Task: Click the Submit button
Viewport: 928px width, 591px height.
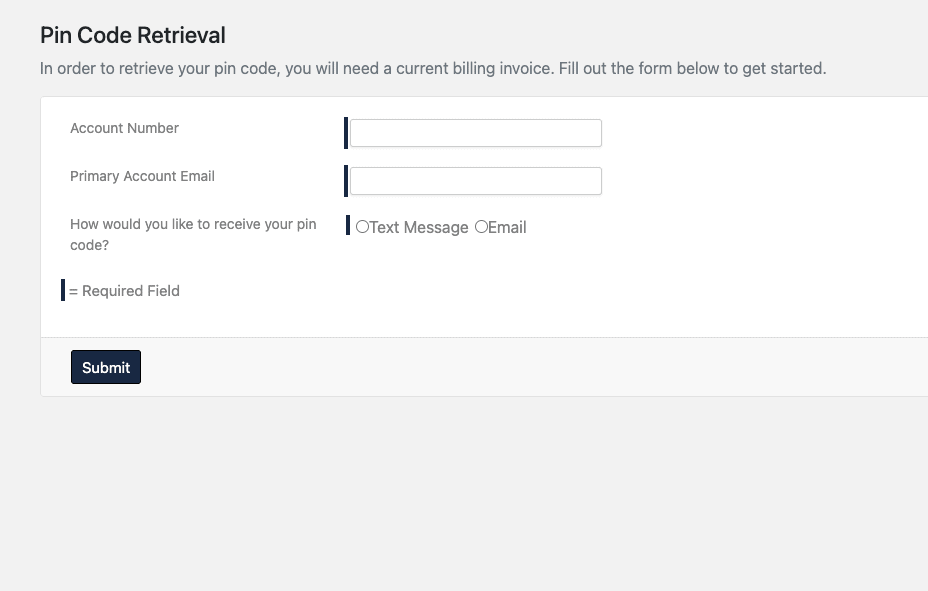Action: [x=106, y=367]
